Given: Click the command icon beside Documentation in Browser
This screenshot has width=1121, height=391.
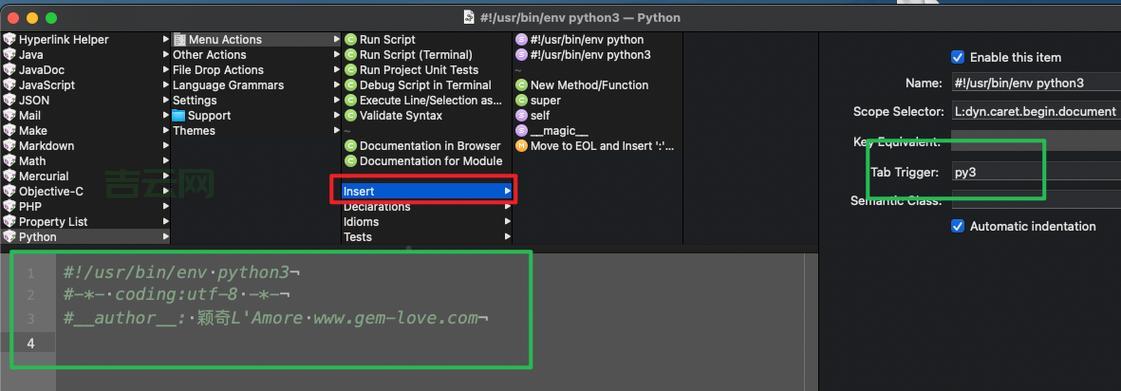Looking at the screenshot, I should click(x=350, y=146).
